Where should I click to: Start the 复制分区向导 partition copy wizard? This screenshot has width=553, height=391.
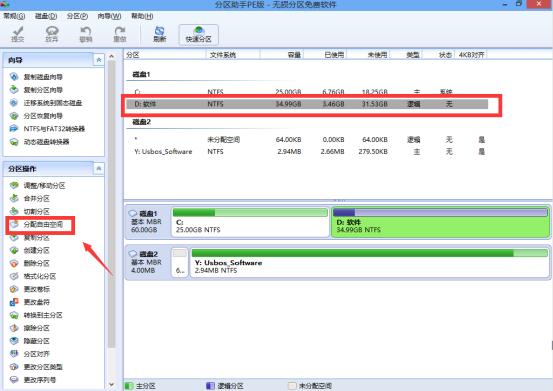(36, 90)
